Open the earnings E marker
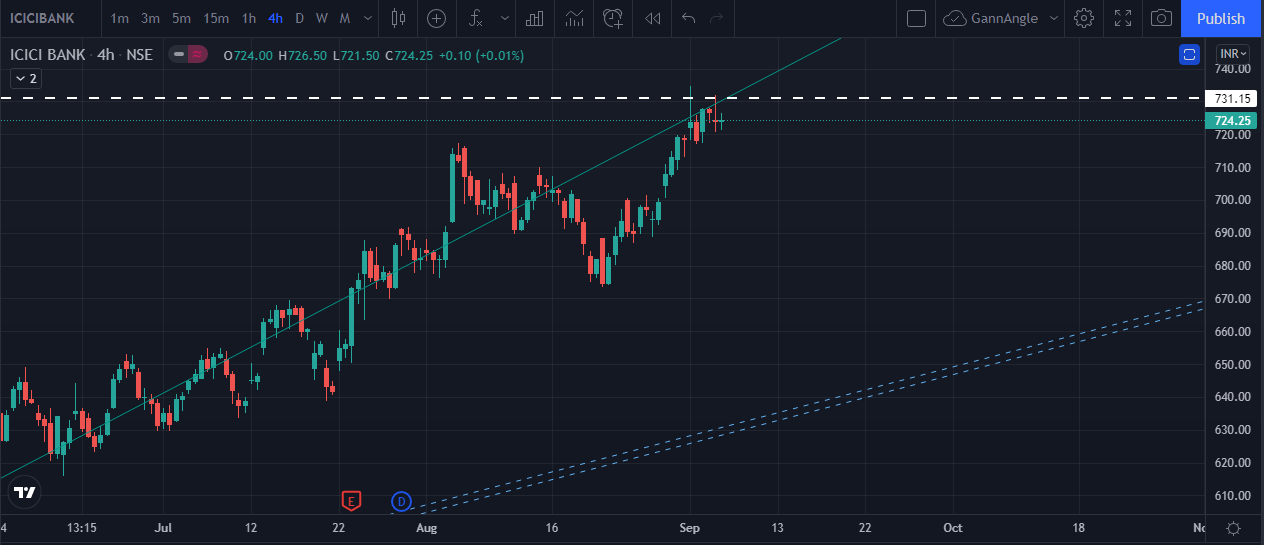This screenshot has height=545, width=1264. (x=350, y=501)
